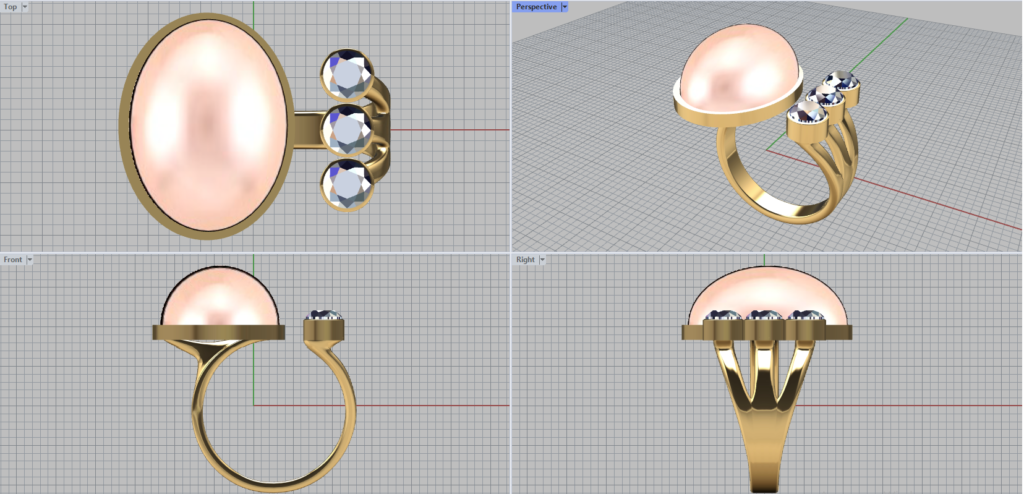This screenshot has width=1024, height=494.
Task: Click the Perspective viewport title label
Action: click(537, 6)
